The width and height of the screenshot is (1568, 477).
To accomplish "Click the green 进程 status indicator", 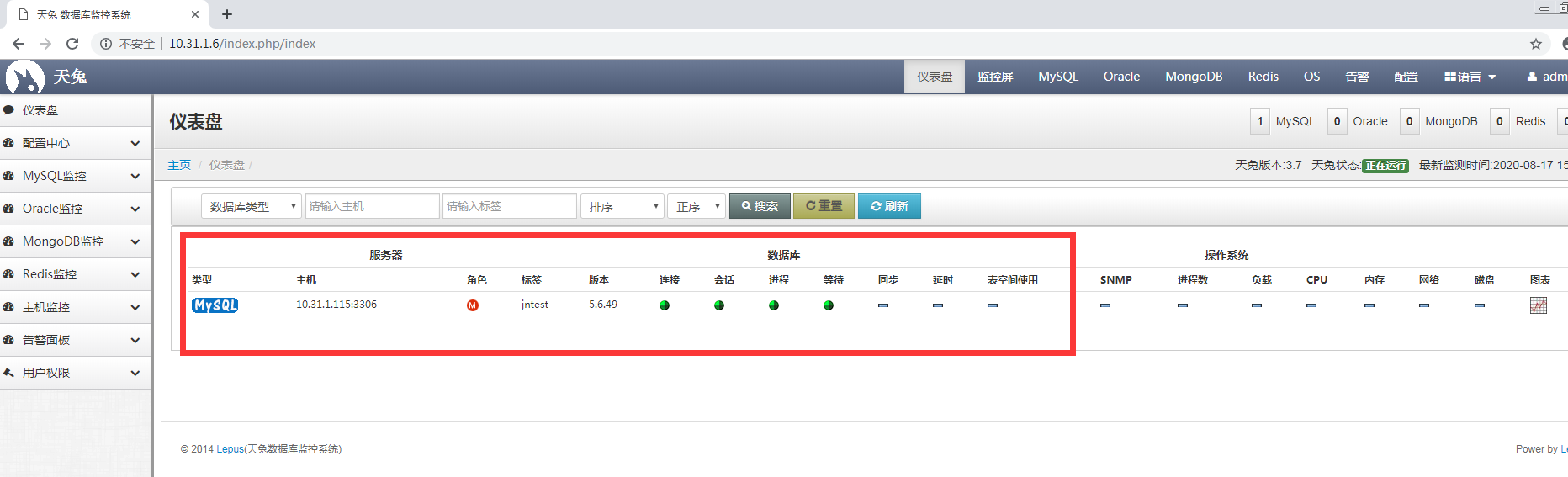I will [774, 305].
